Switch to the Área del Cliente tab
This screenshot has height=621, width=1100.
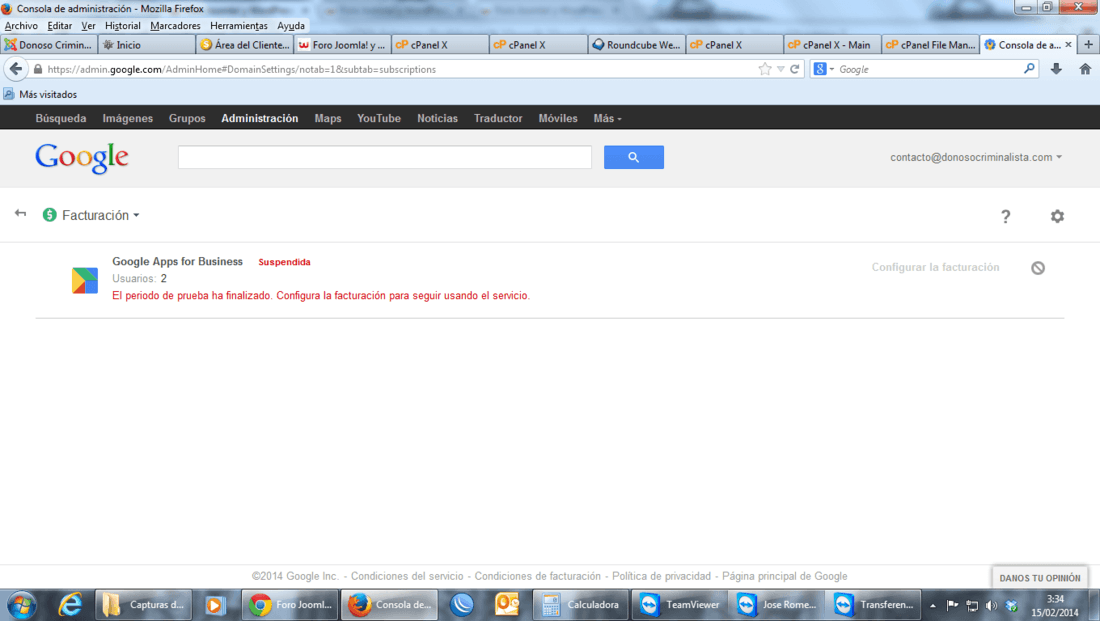[x=245, y=44]
